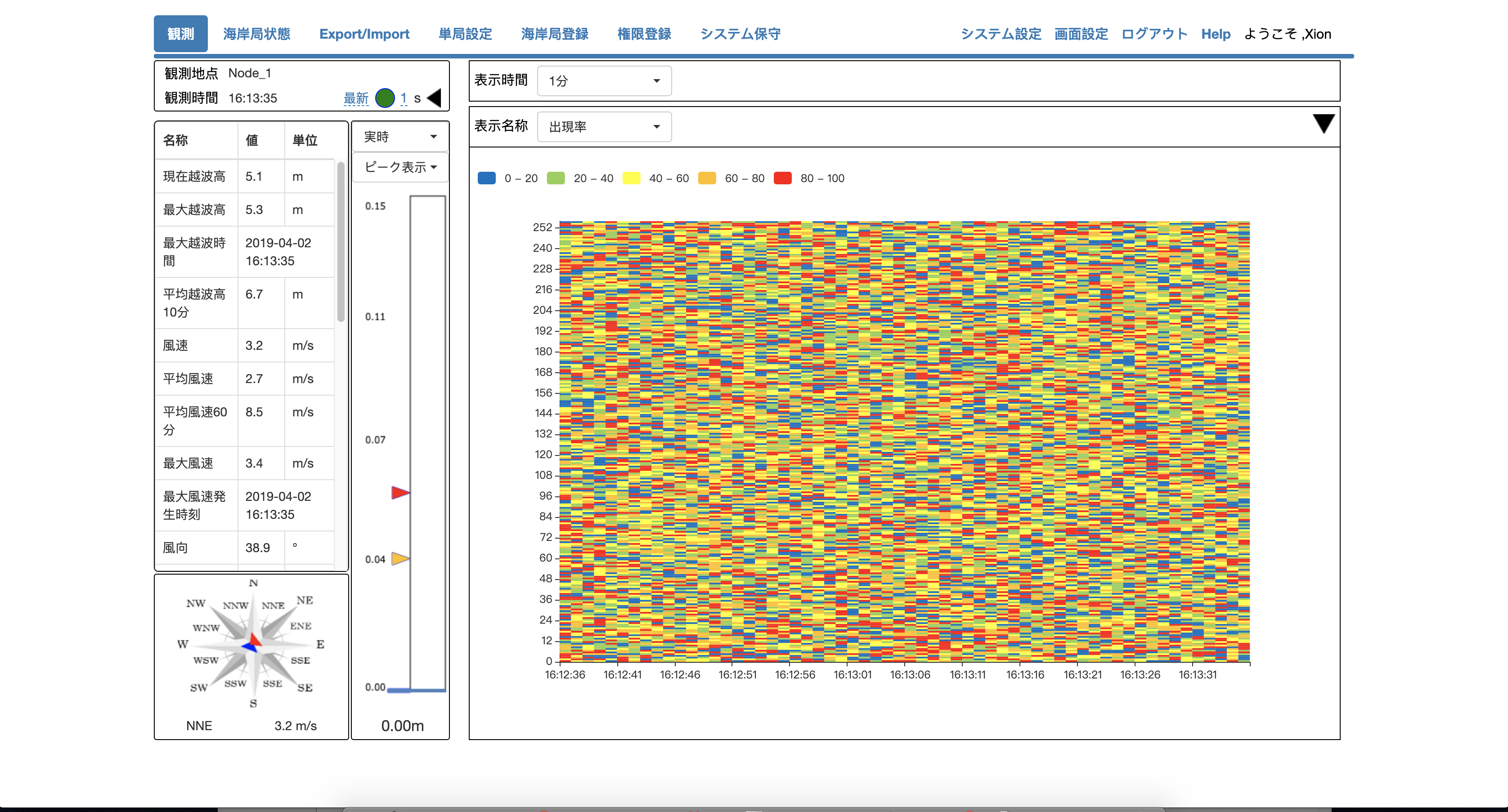
Task: Click the ログアウト link
Action: (x=1154, y=34)
